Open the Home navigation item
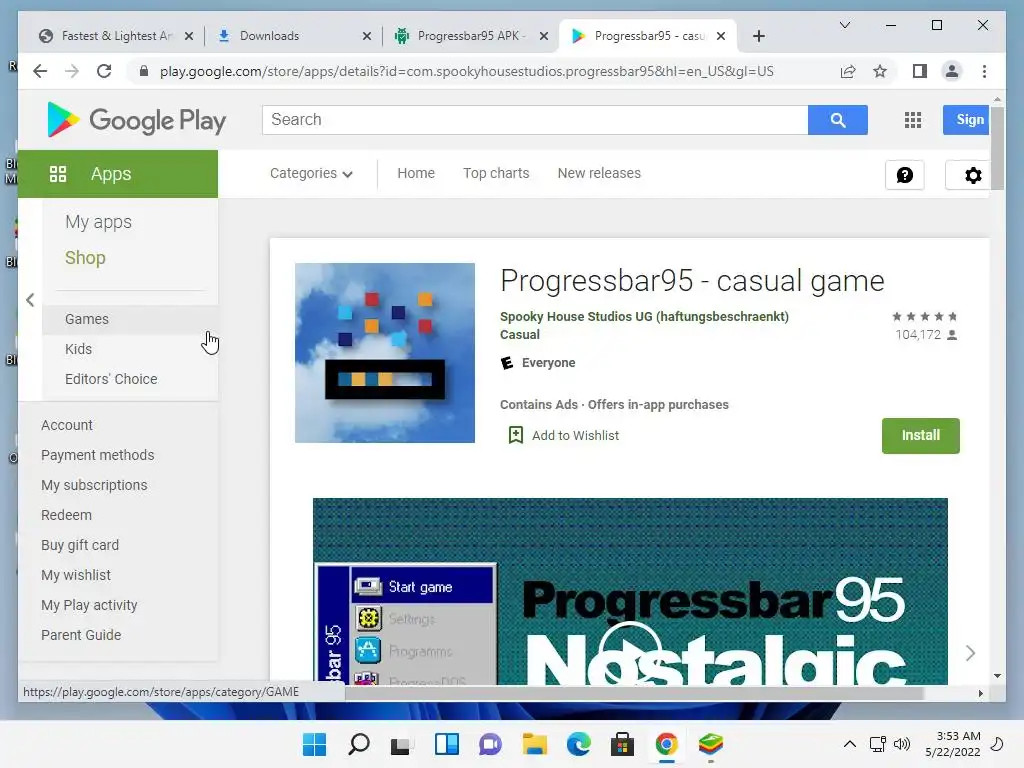 pyautogui.click(x=416, y=174)
